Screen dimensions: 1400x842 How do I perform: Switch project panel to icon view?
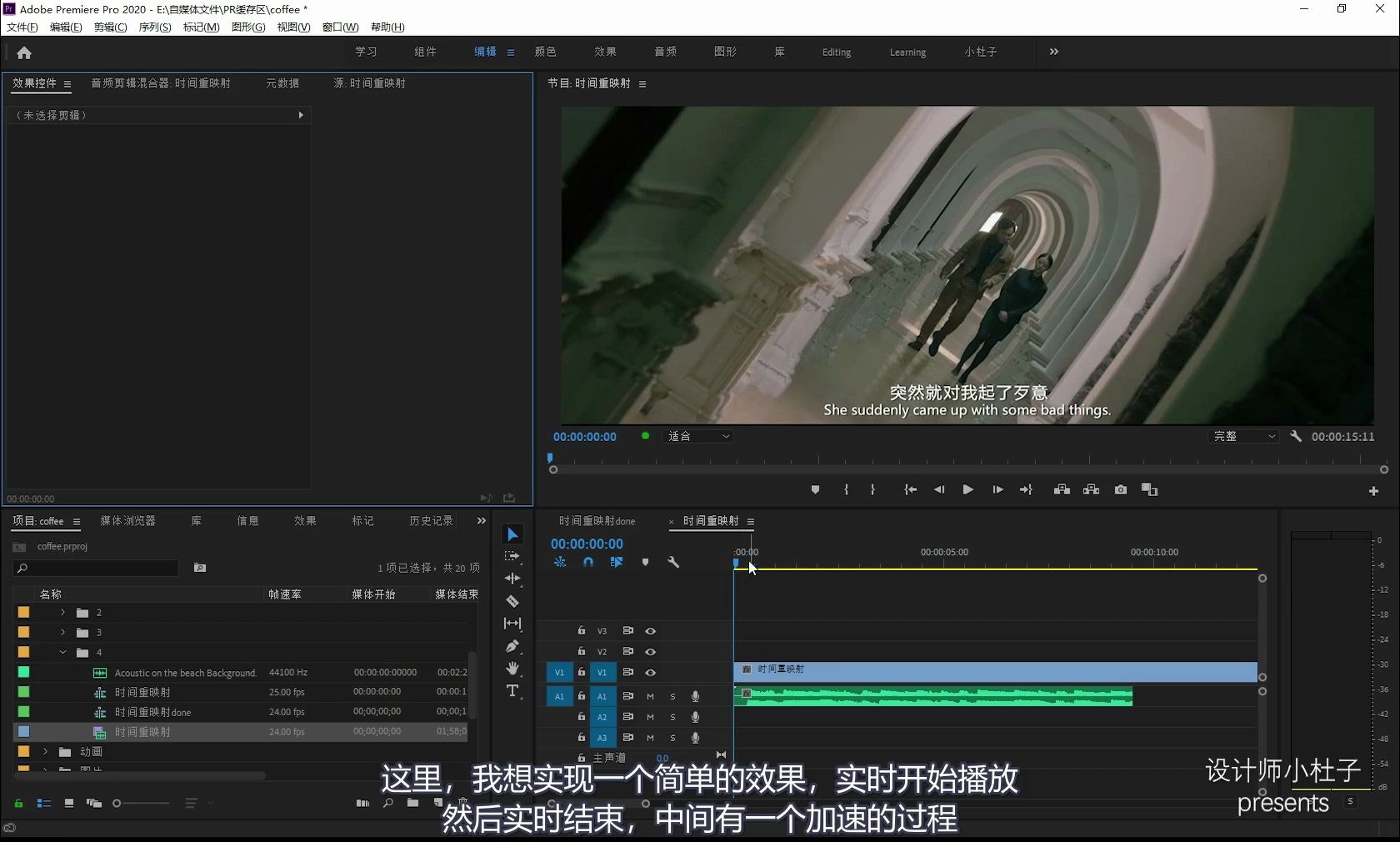pyautogui.click(x=69, y=804)
